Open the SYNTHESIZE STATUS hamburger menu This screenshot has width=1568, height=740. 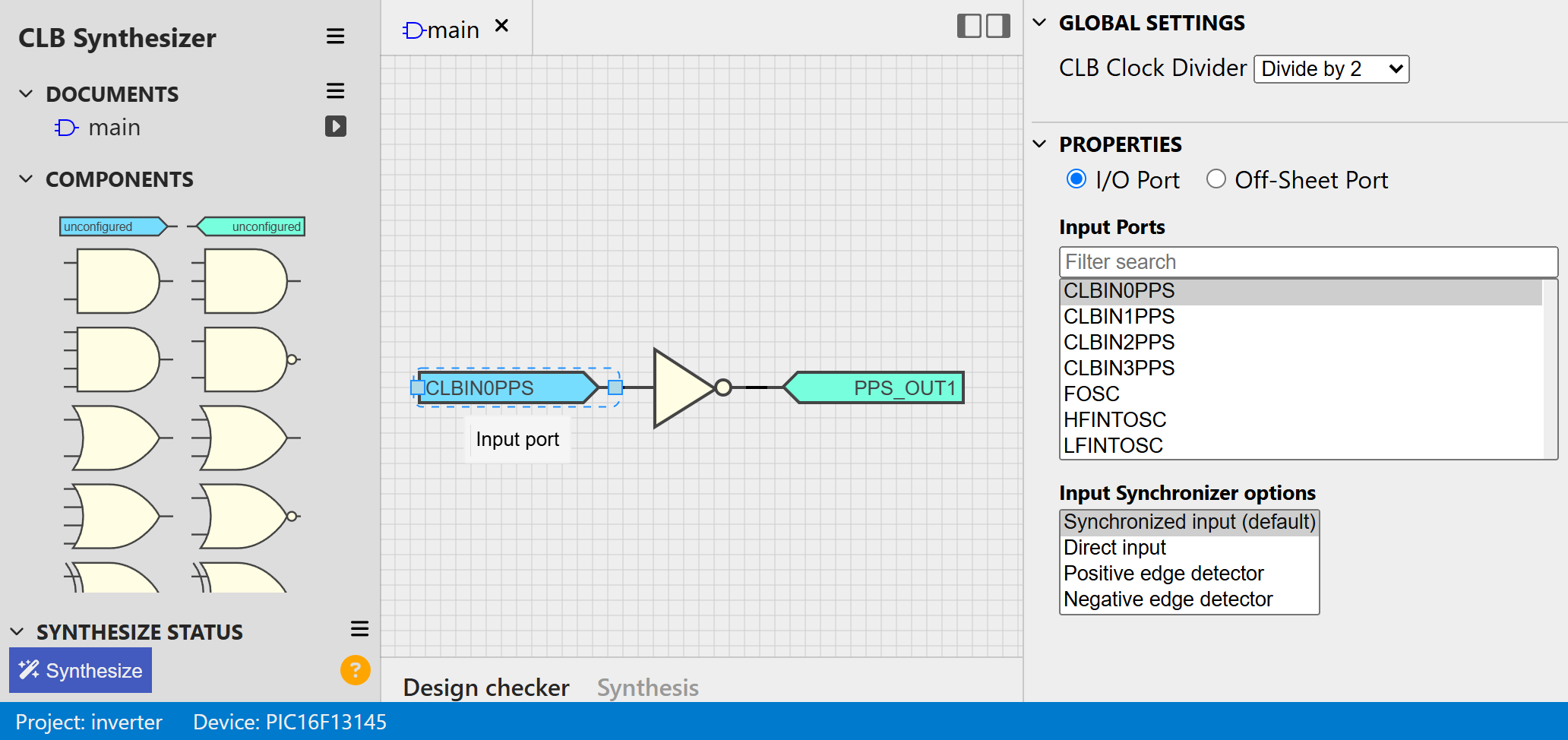(359, 629)
